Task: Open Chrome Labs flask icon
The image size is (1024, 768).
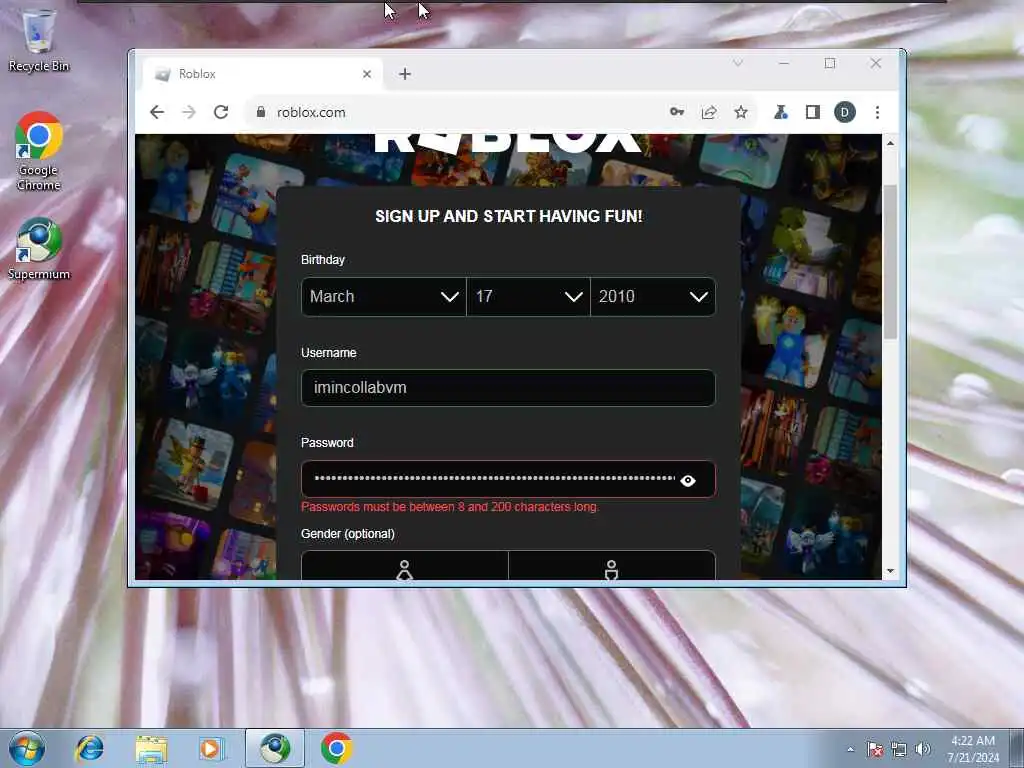Action: coord(780,112)
